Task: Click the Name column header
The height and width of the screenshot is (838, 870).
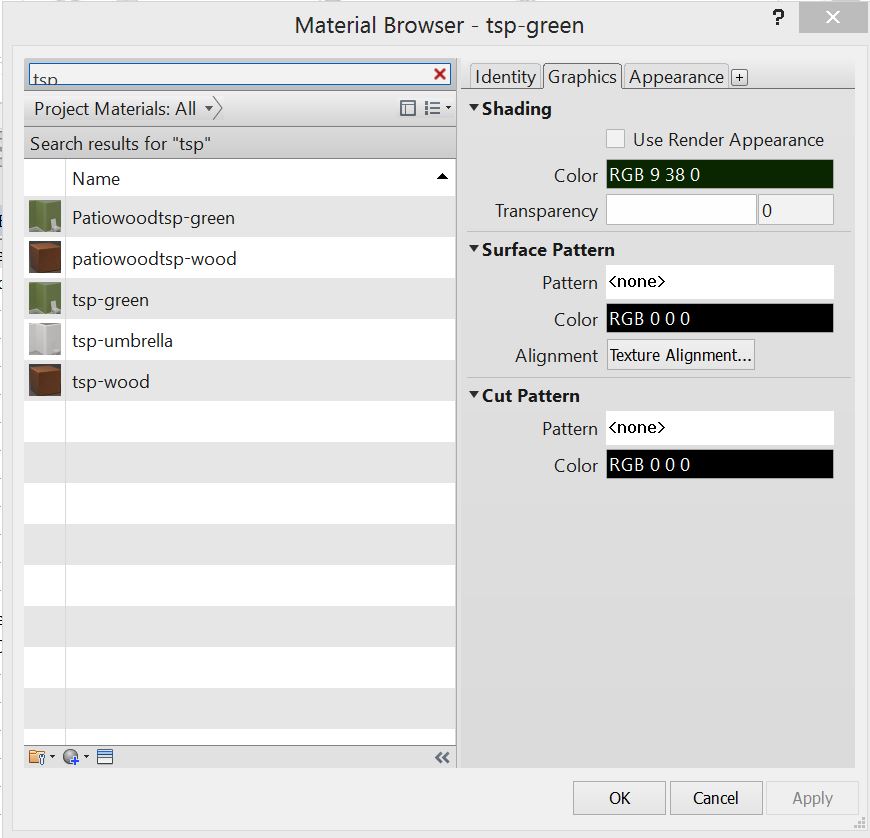Action: click(260, 178)
